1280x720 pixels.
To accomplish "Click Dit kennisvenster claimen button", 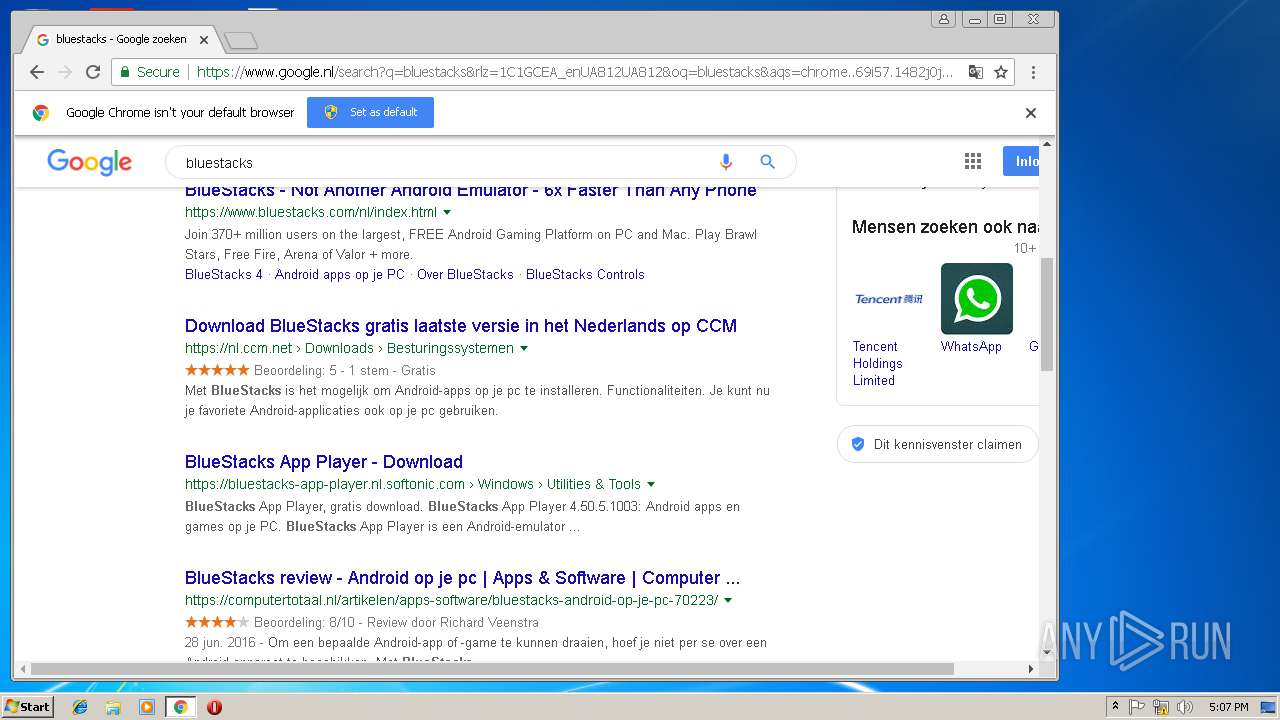I will tap(937, 444).
